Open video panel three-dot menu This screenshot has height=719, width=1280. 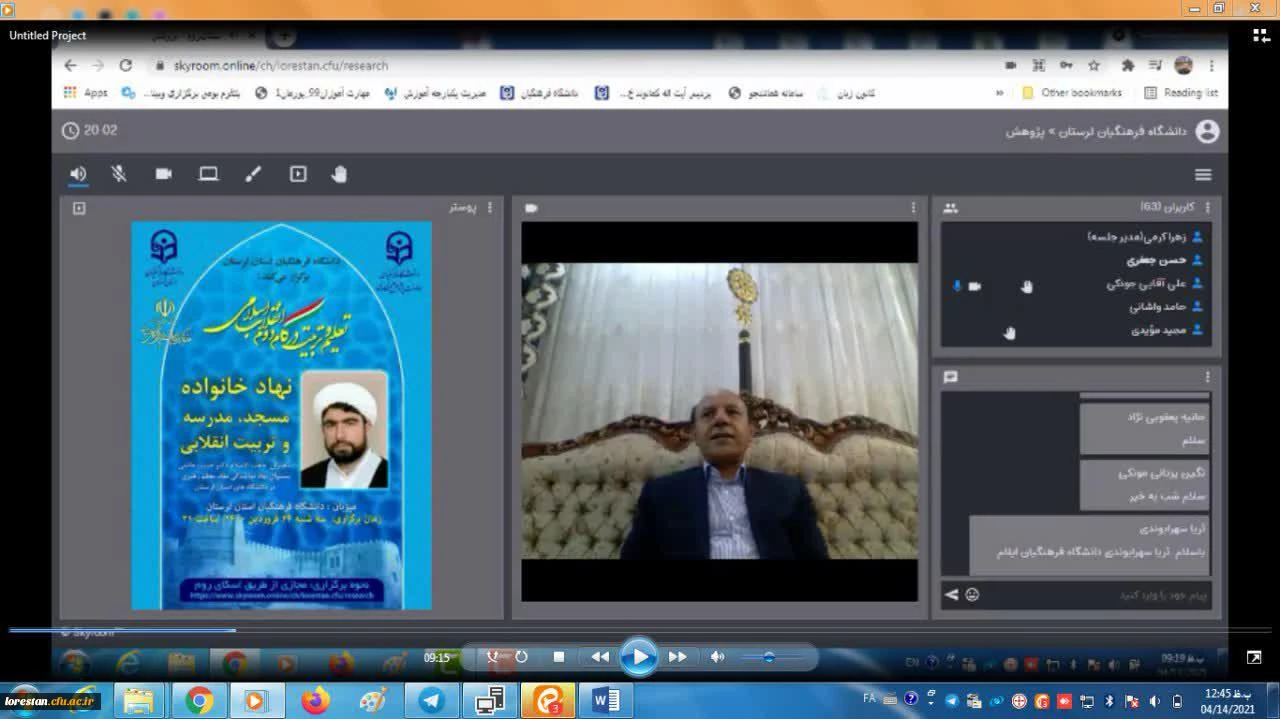pyautogui.click(x=913, y=208)
